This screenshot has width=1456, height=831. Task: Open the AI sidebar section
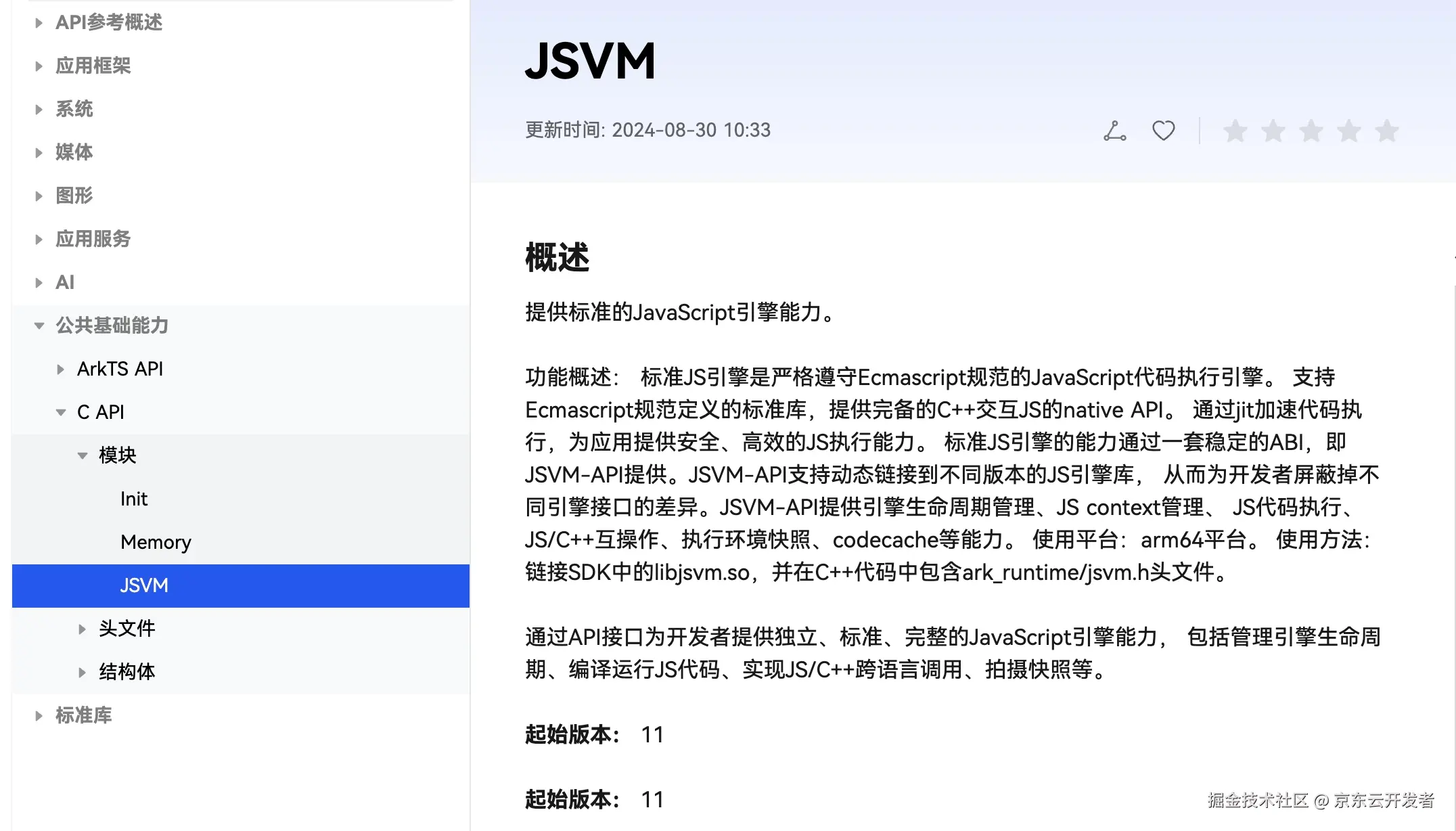click(x=65, y=282)
